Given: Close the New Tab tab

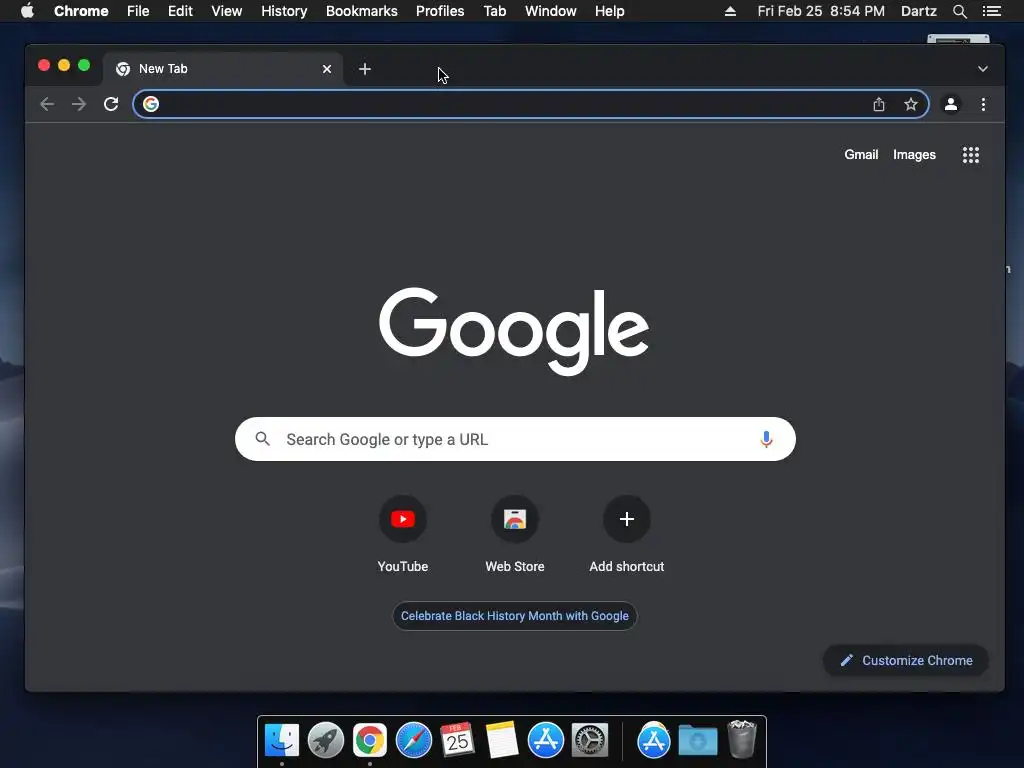Looking at the screenshot, I should coord(327,69).
